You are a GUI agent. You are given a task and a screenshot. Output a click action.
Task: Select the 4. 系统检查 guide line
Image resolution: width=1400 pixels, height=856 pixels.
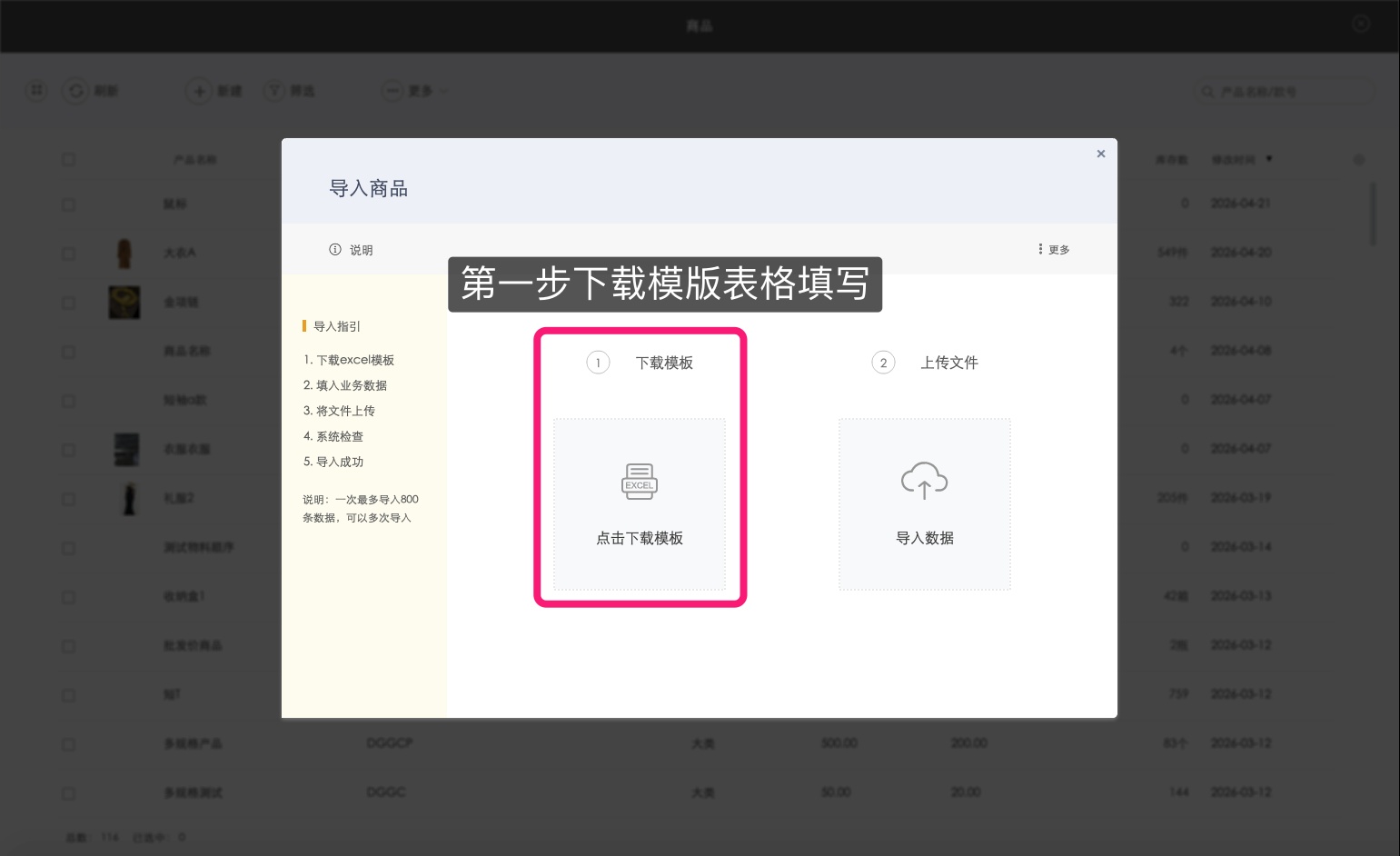[x=333, y=436]
